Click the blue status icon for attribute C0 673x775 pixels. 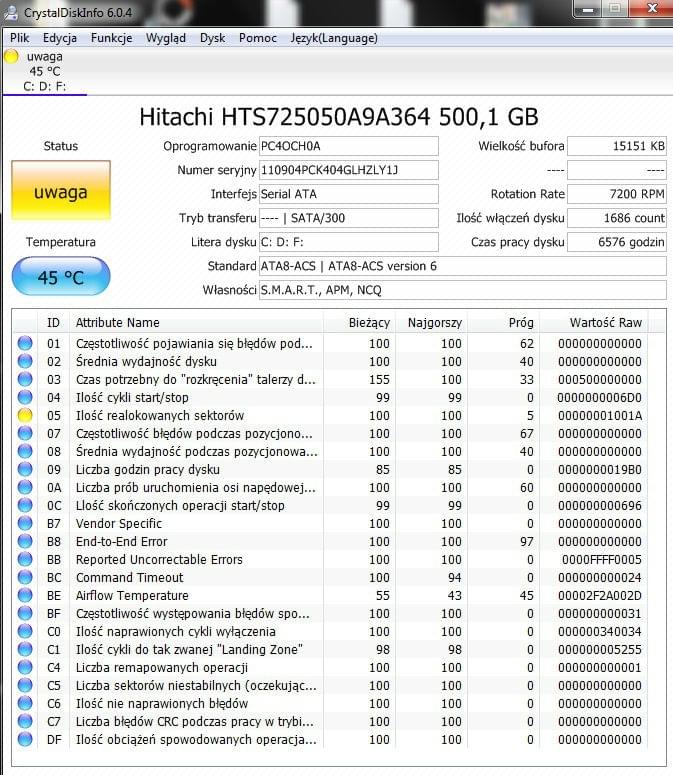tap(25, 631)
